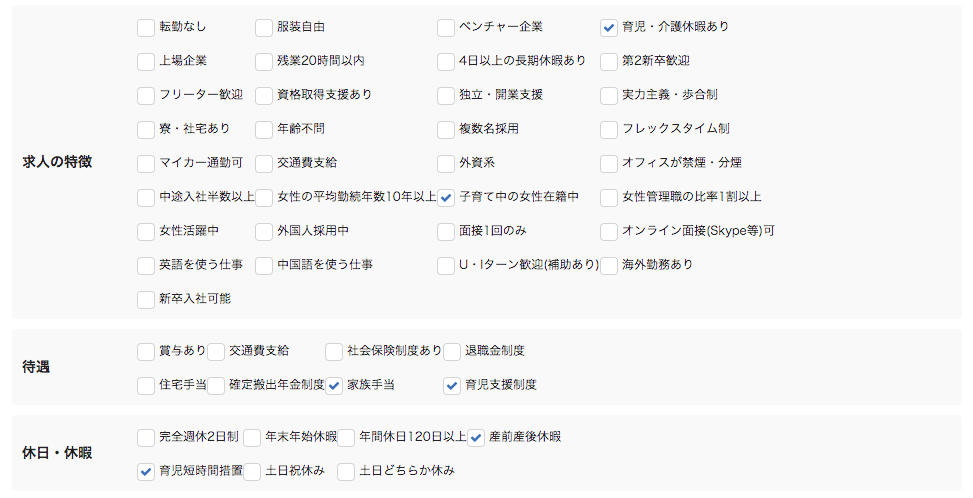The height and width of the screenshot is (498, 973).
Task: Tick the 残業20時間以内 checkbox
Action: 264,62
